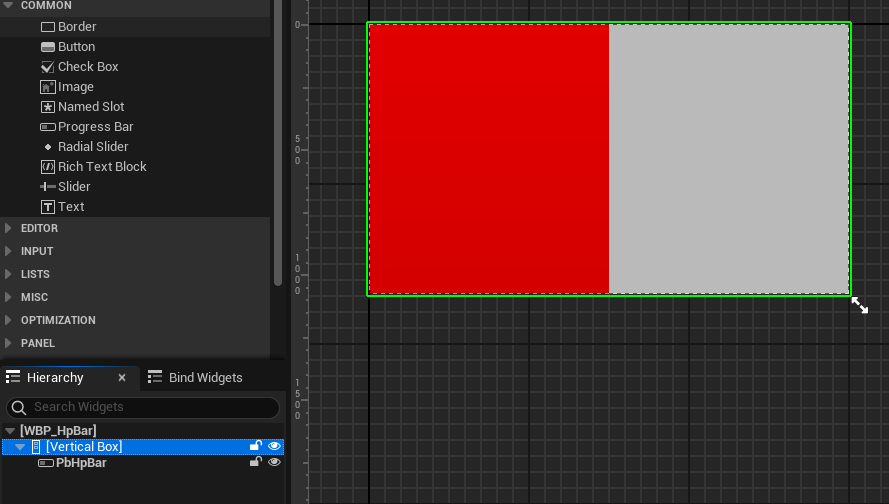Image resolution: width=889 pixels, height=504 pixels.
Task: Select the Border entry in palette
Action: (x=135, y=27)
